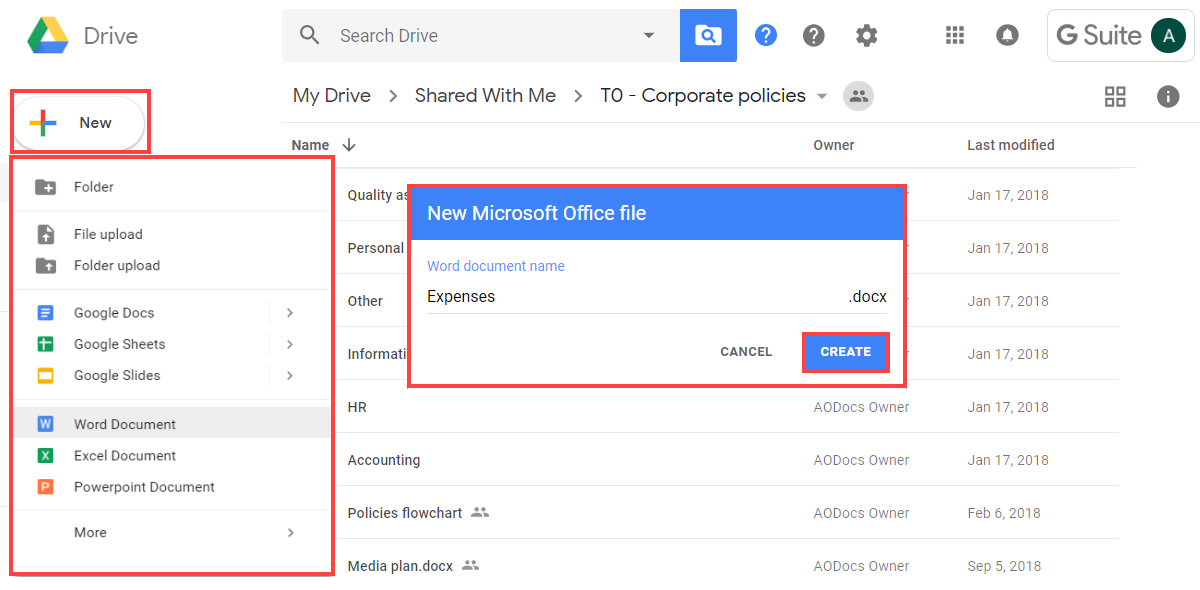Click the CANCEL button in the dialog

pyautogui.click(x=746, y=352)
